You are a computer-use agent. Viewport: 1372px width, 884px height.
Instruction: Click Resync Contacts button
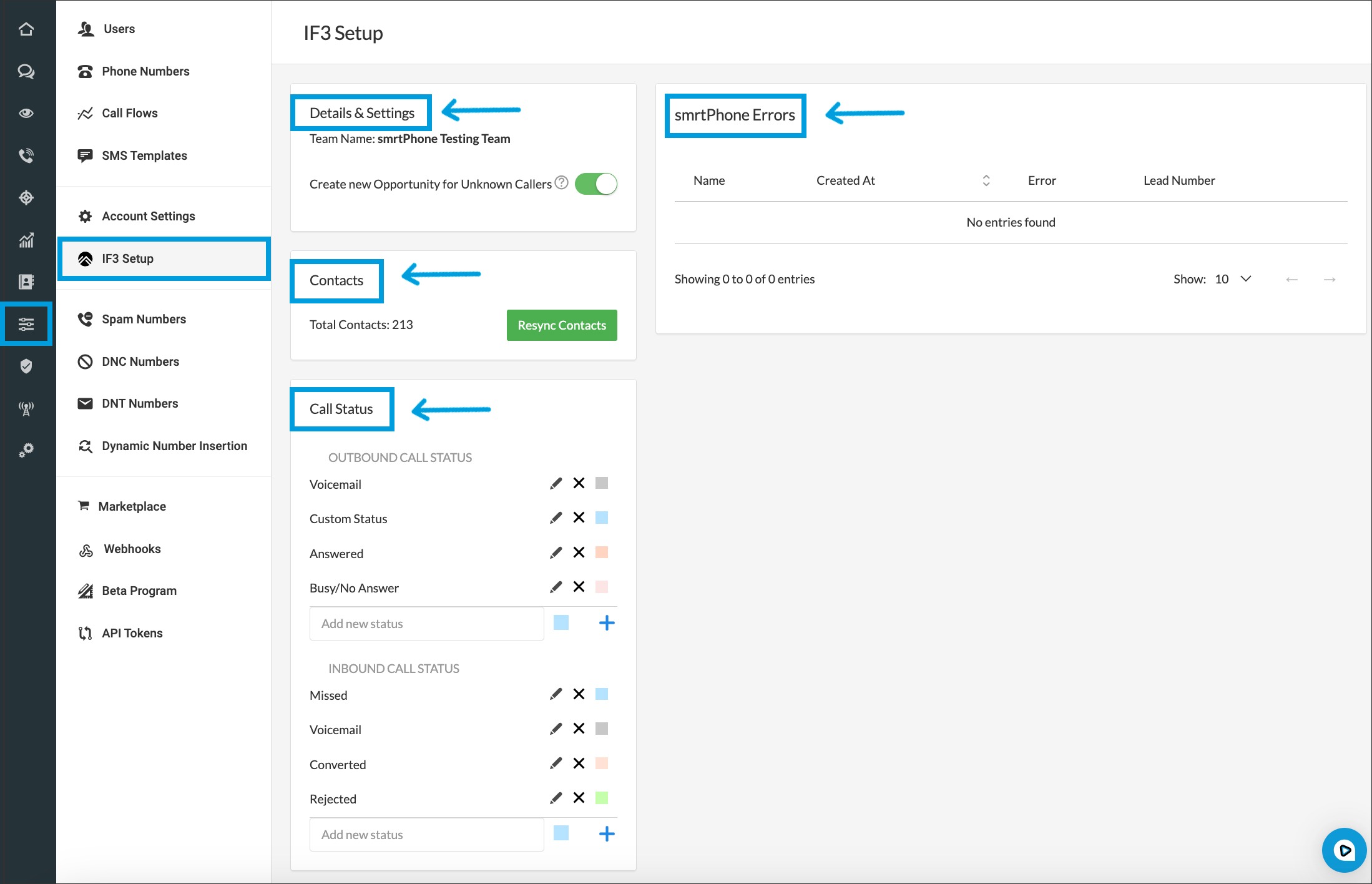pos(561,325)
